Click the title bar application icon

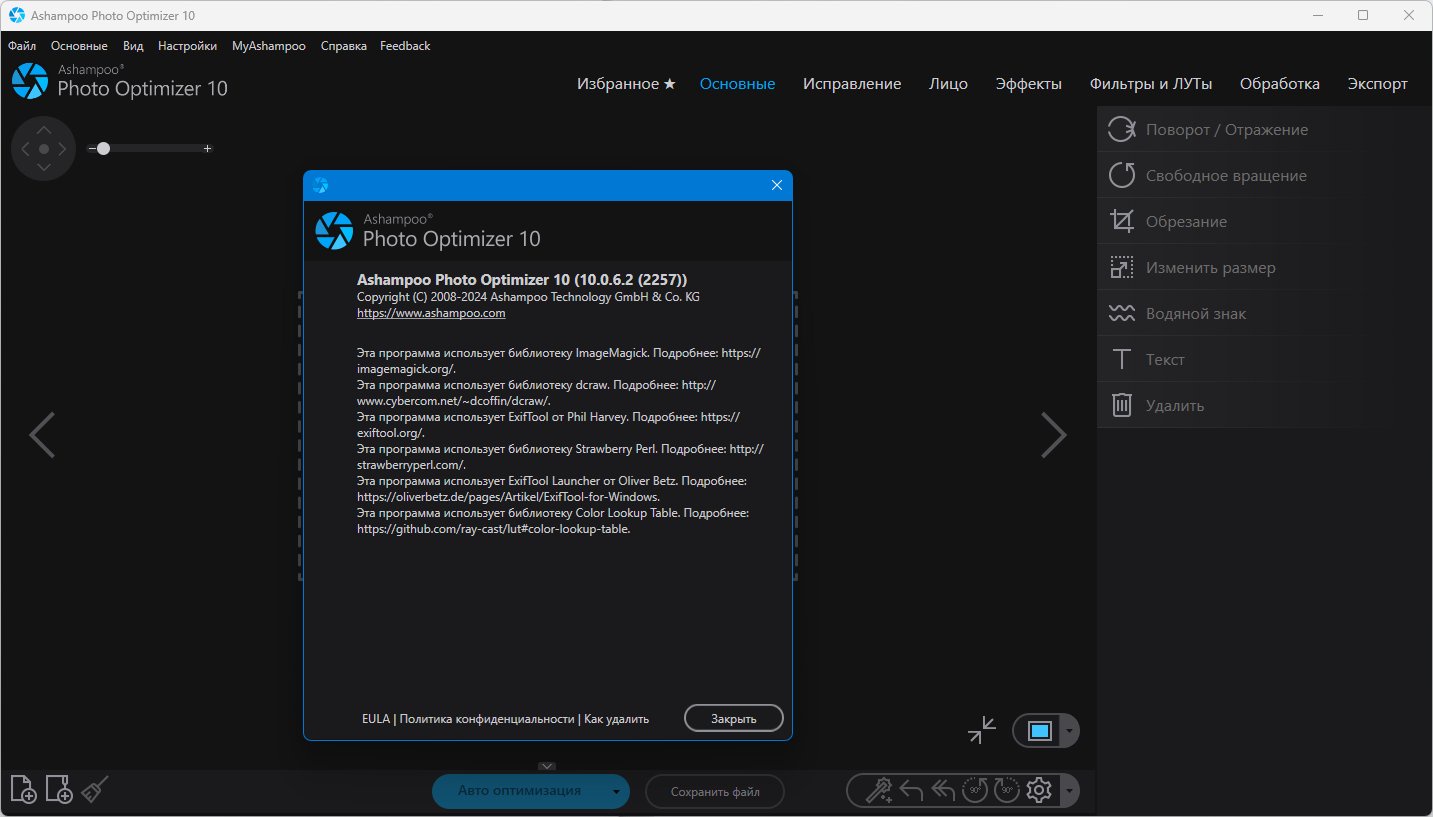pyautogui.click(x=16, y=15)
